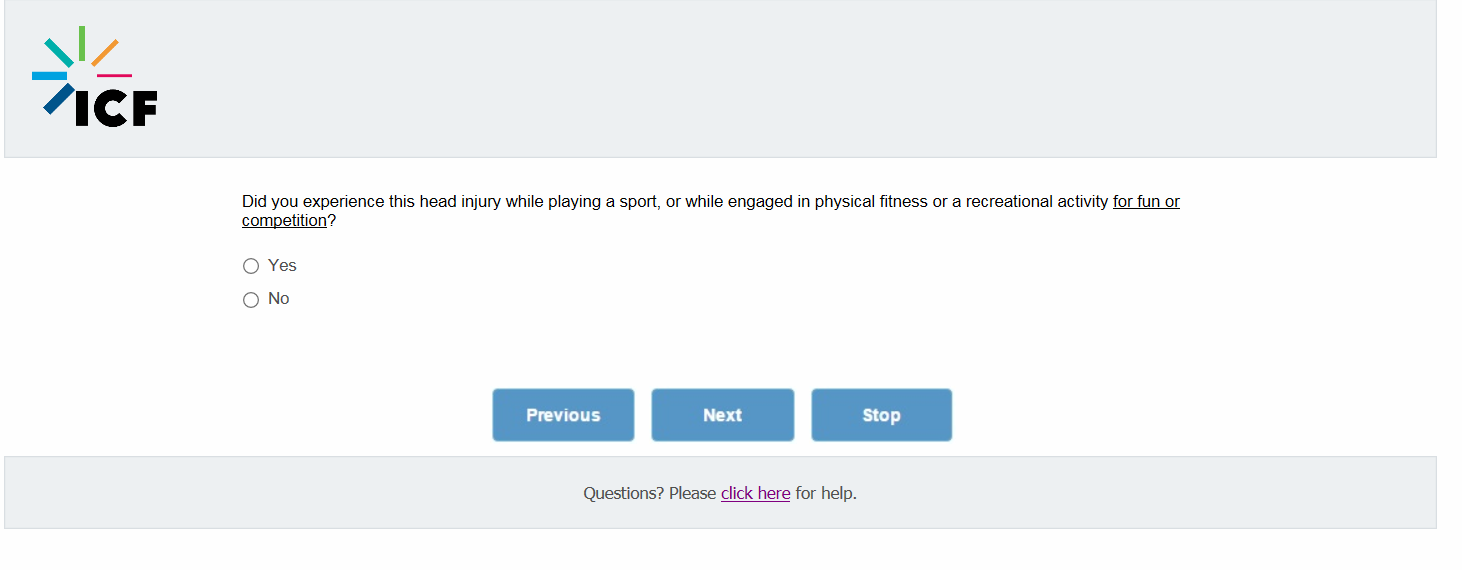This screenshot has height=570, width=1462.
Task: Click the green ray of the ICF logo
Action: [81, 42]
